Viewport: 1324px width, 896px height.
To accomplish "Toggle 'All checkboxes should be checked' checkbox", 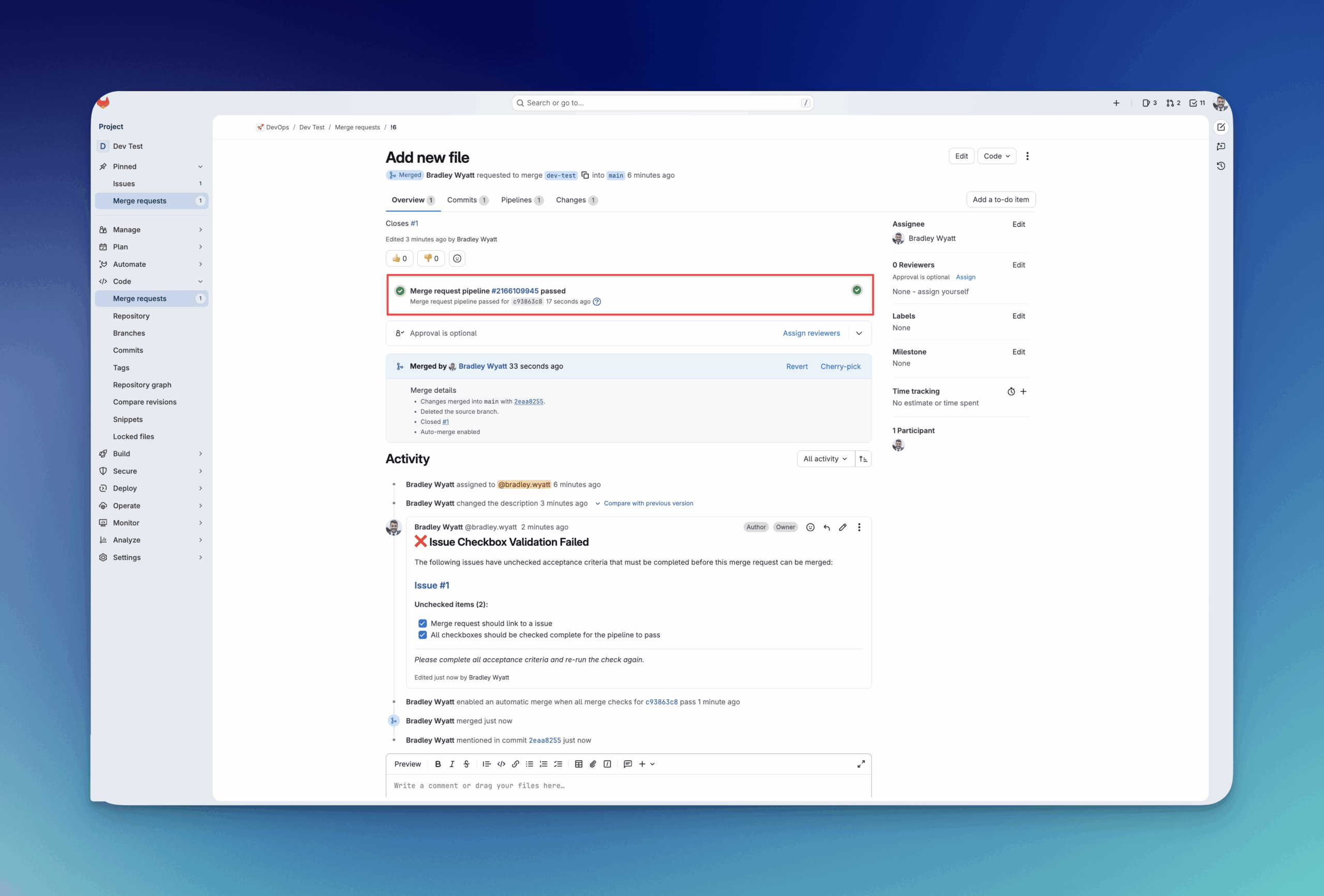I will [423, 634].
